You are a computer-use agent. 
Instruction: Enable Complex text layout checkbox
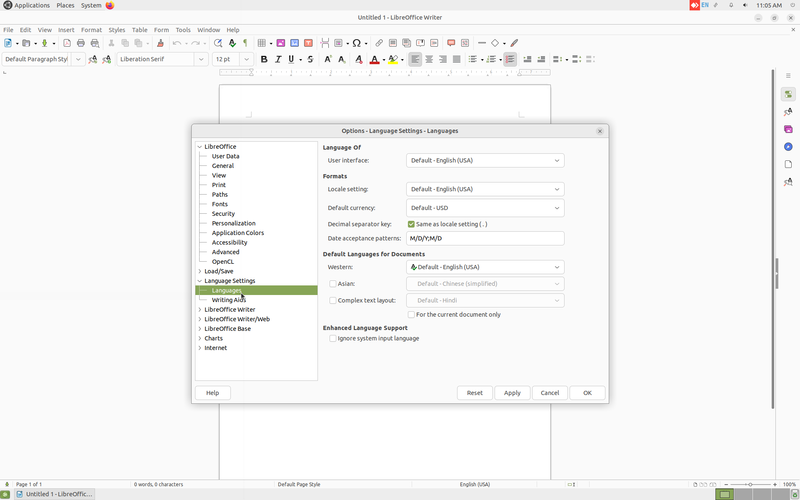point(333,301)
